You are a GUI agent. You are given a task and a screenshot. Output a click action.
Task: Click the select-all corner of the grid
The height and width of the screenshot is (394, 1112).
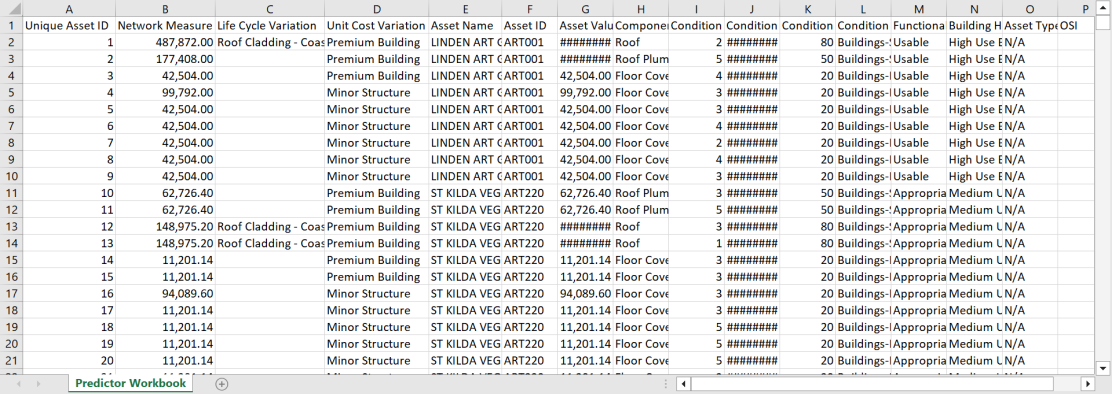tap(11, 9)
